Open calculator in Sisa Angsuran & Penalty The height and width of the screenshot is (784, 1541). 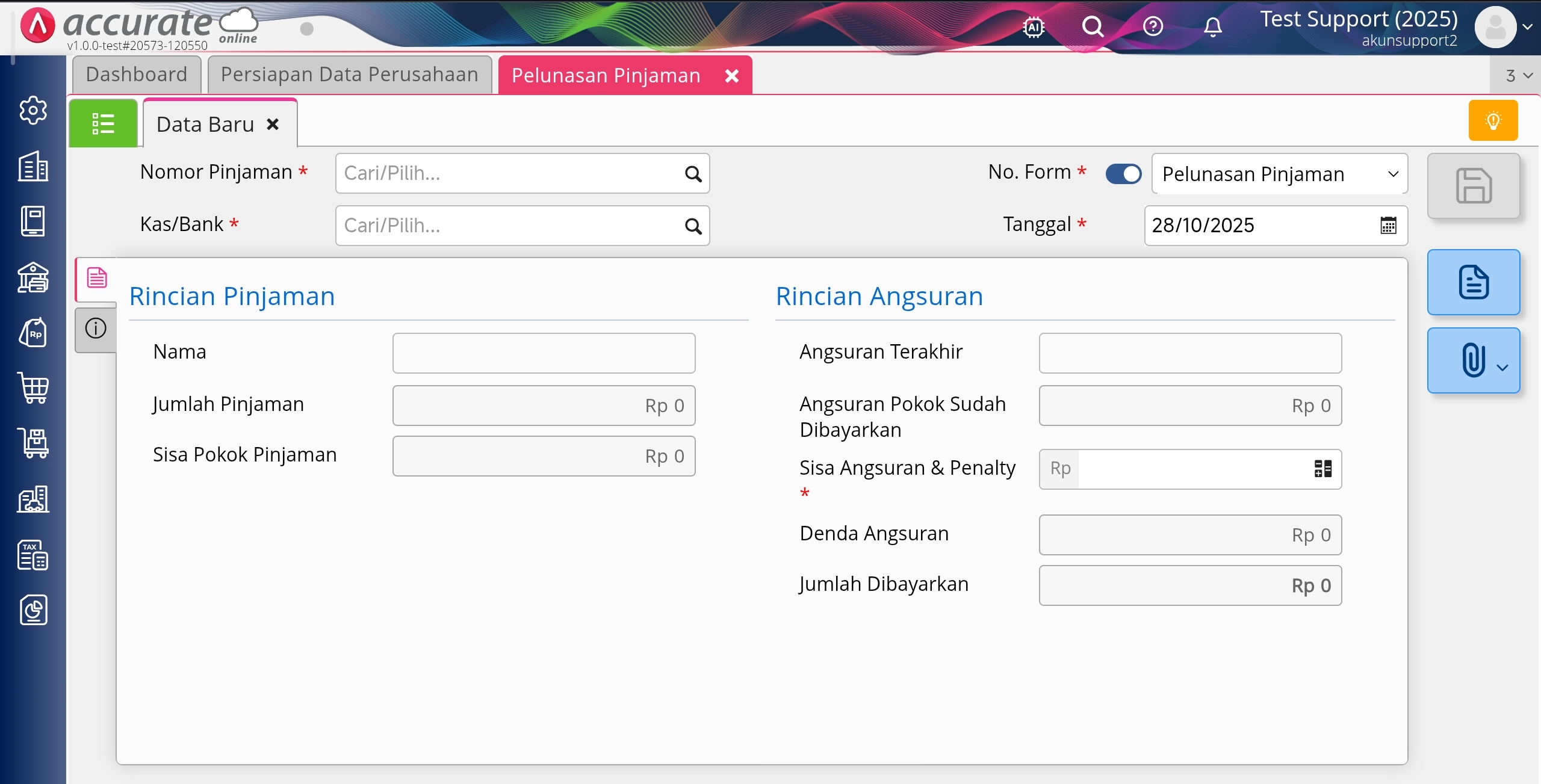click(1322, 469)
